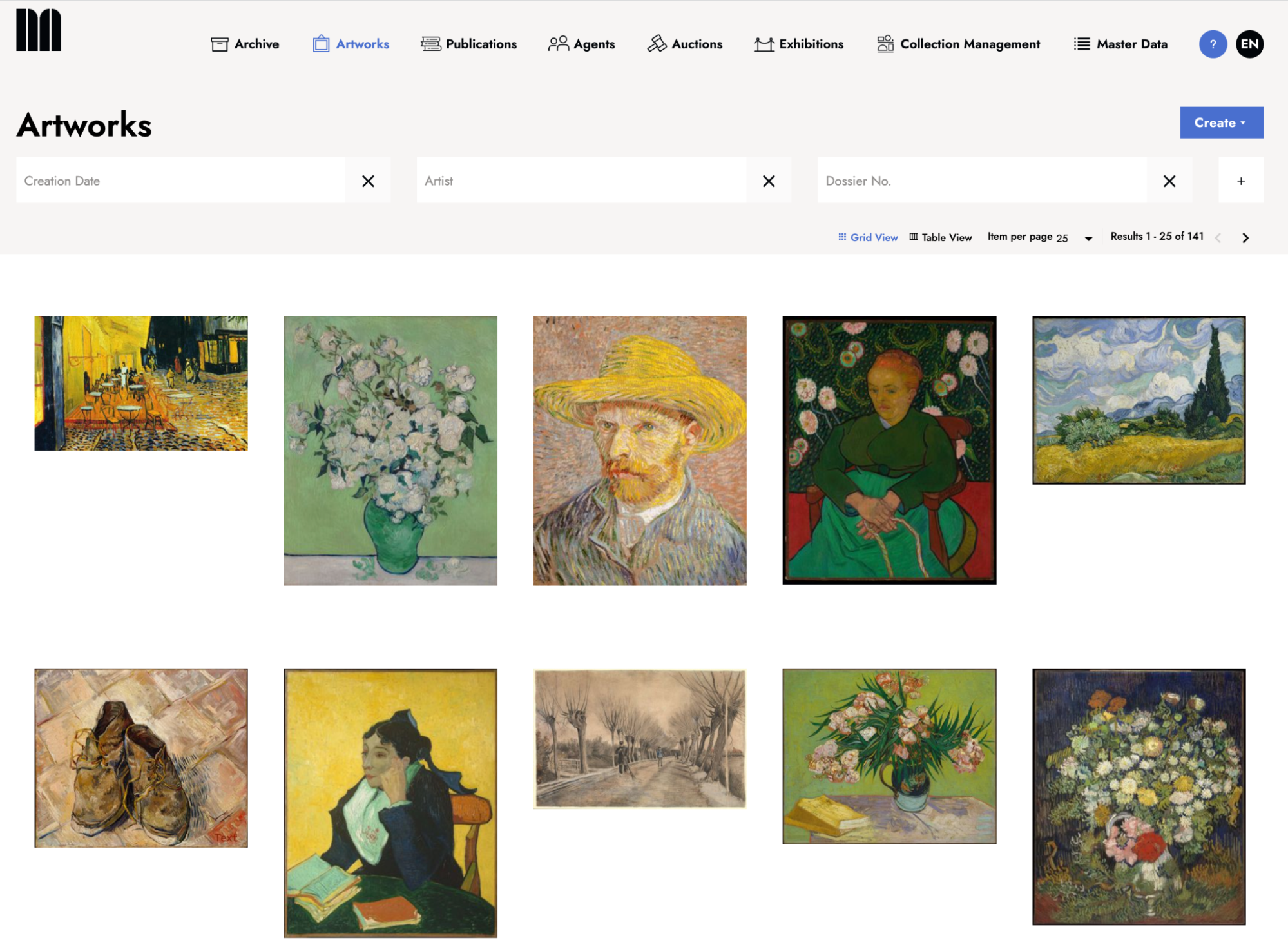The height and width of the screenshot is (947, 1288).
Task: Focus the Artist filter field
Action: point(581,181)
